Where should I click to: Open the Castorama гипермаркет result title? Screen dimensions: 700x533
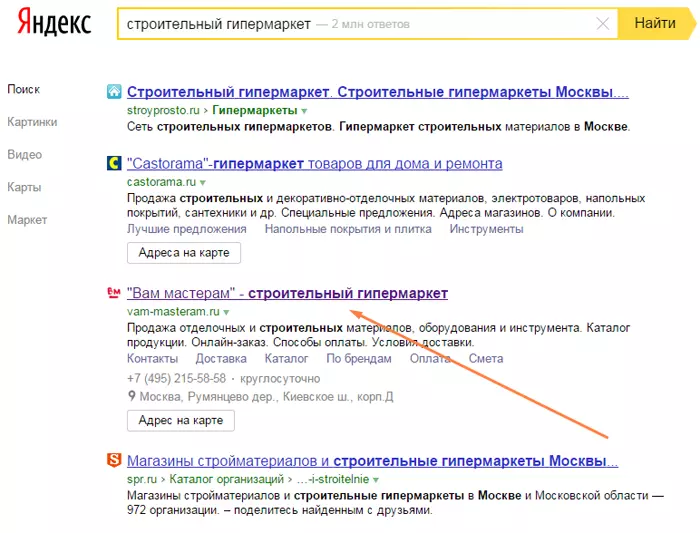[315, 164]
